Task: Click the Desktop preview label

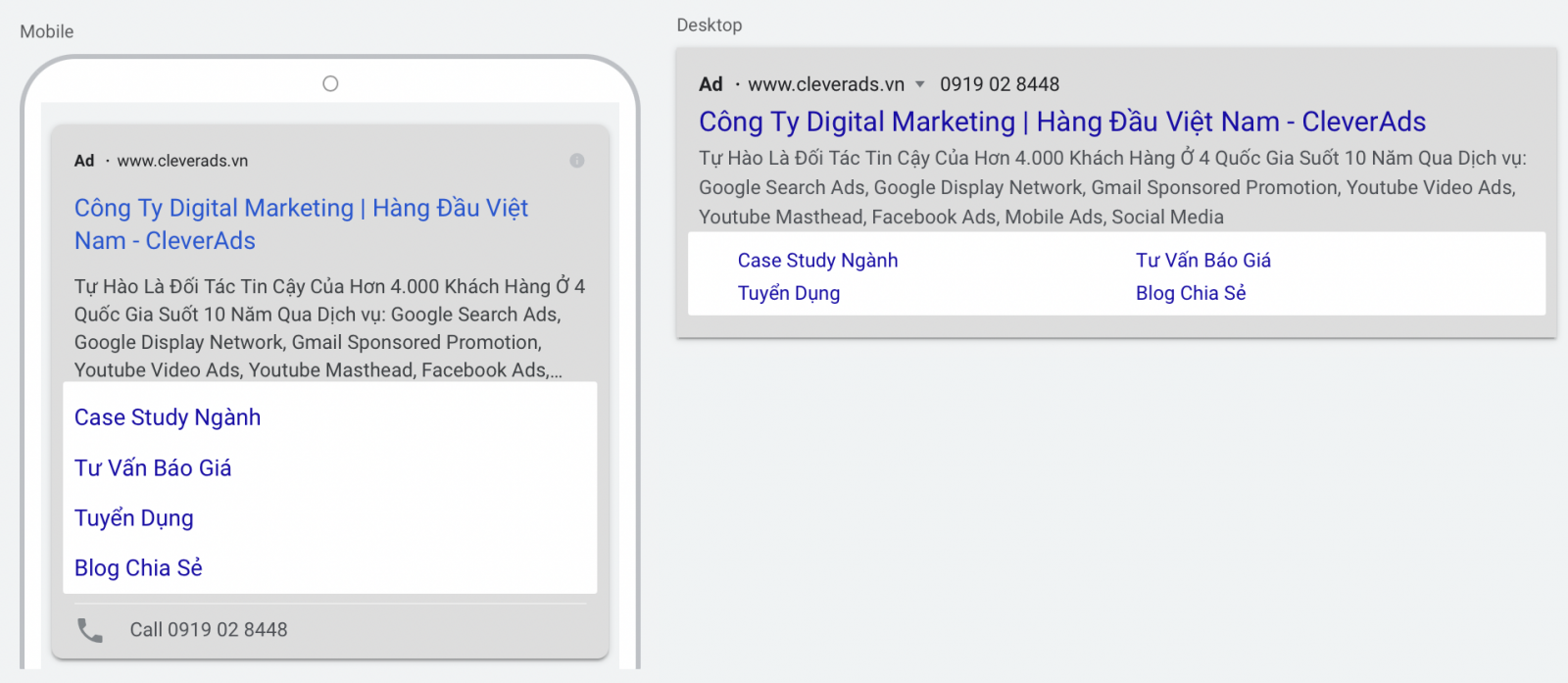Action: (710, 25)
